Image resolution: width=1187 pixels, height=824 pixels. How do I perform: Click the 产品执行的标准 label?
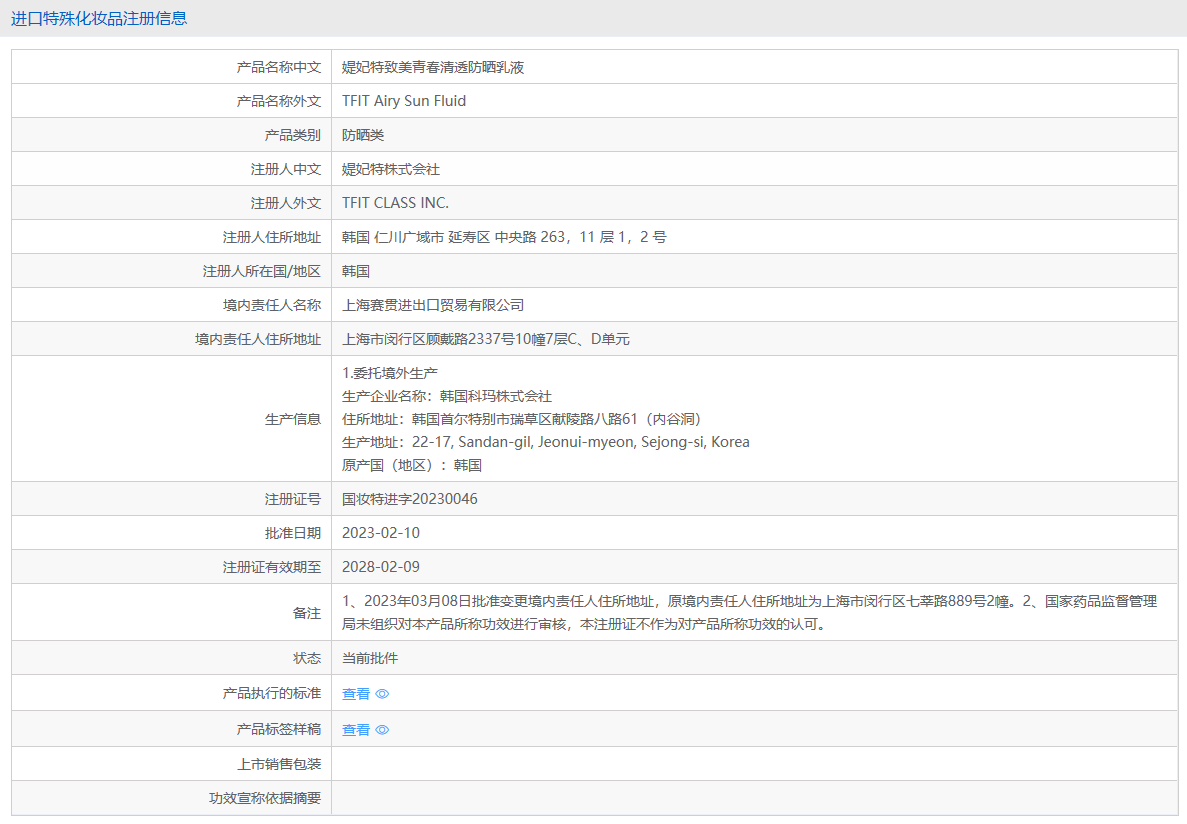coord(272,693)
